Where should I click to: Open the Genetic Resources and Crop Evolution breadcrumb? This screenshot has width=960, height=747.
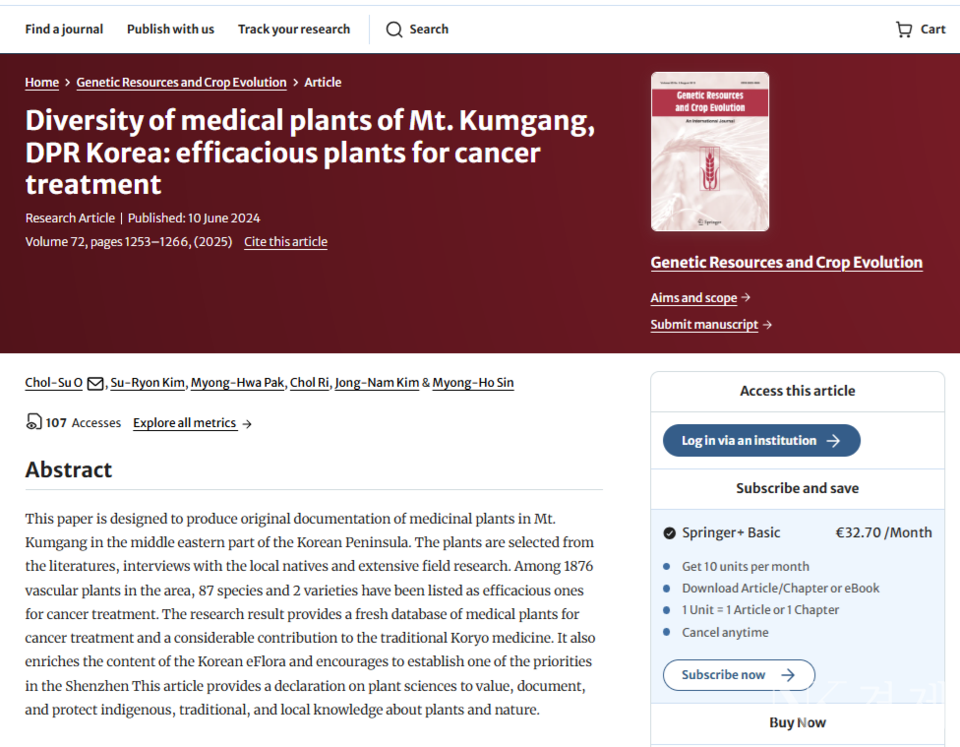pos(181,83)
